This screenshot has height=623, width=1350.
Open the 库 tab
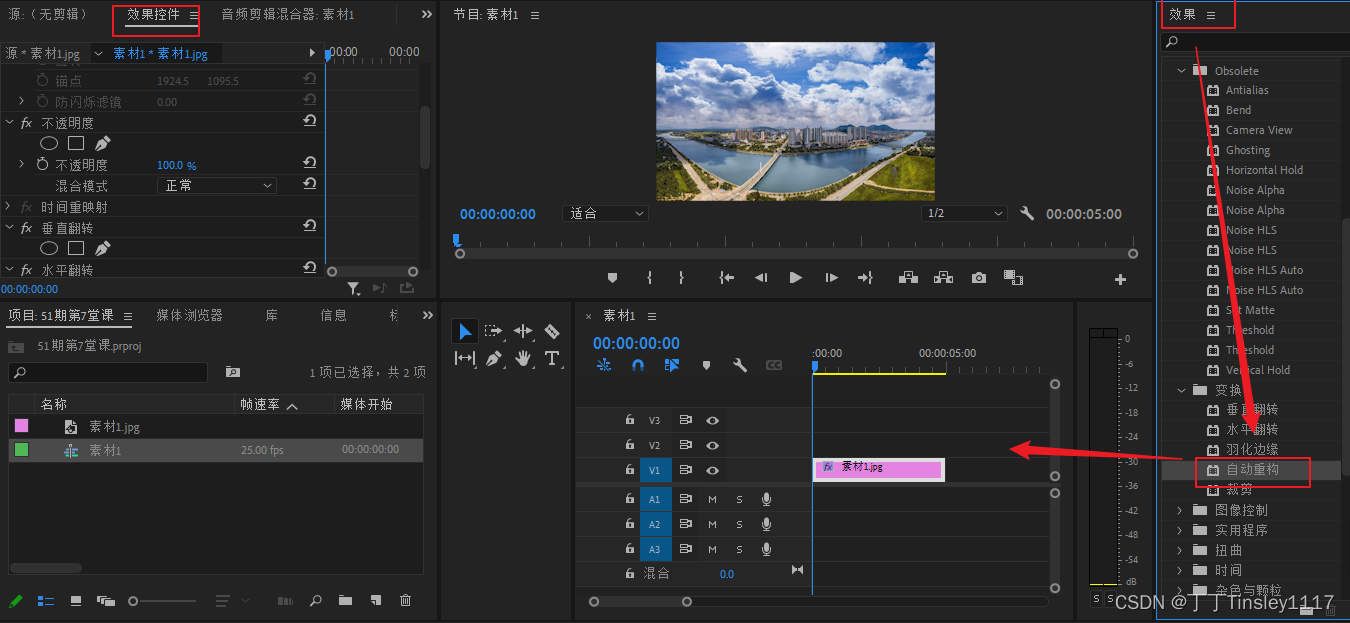click(272, 315)
